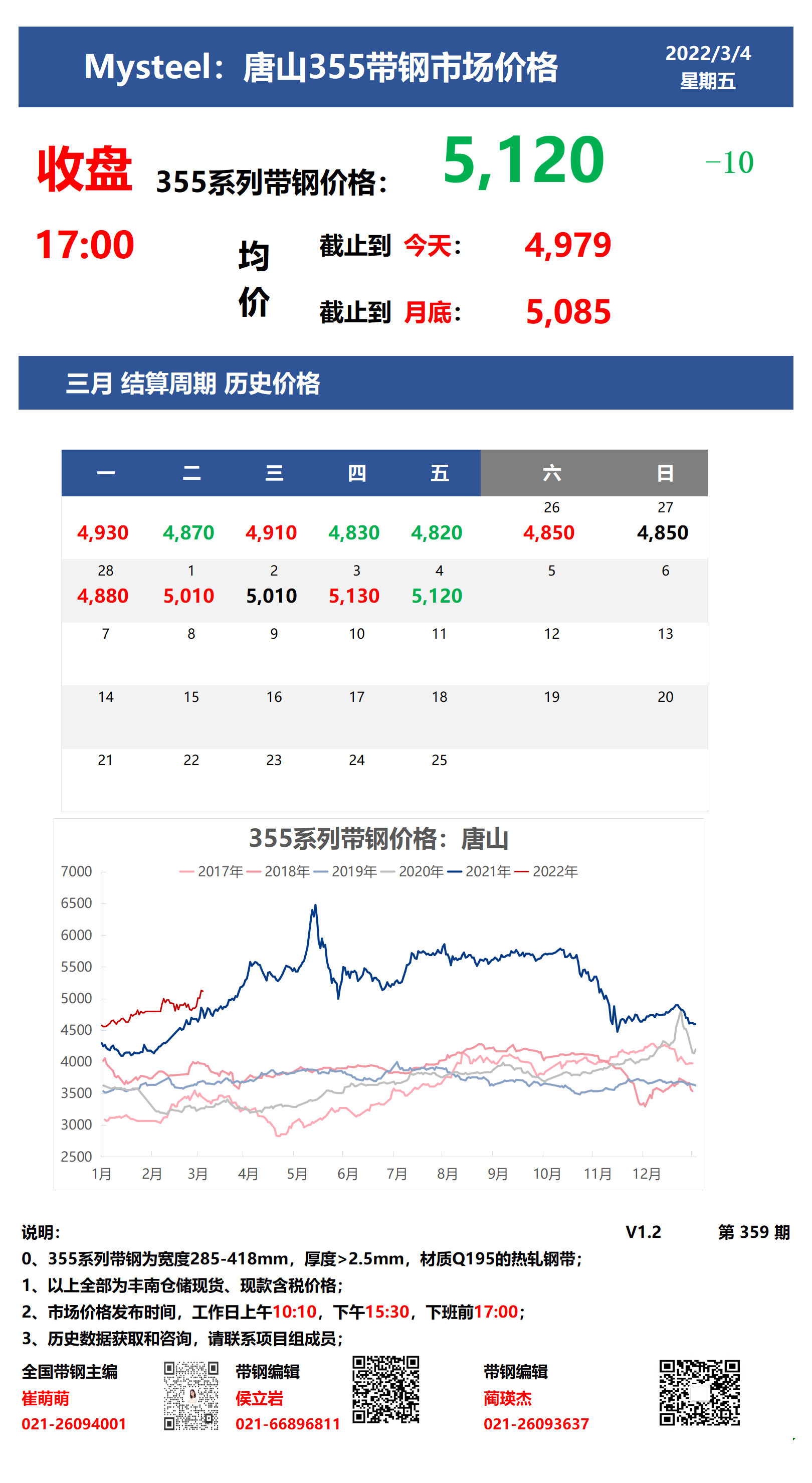
Task: Click phone number 021-66896811
Action: [x=288, y=1424]
